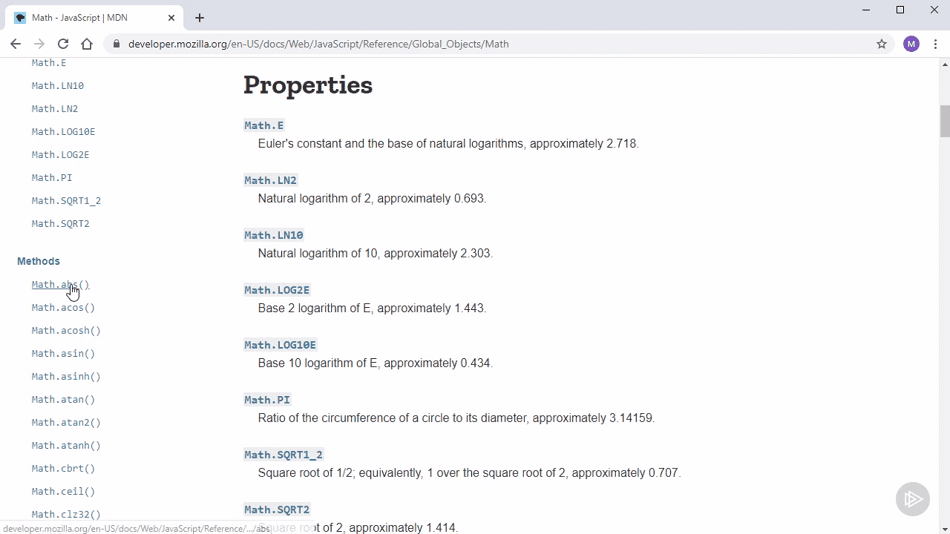Open Math.E in the sidebar

[49, 62]
